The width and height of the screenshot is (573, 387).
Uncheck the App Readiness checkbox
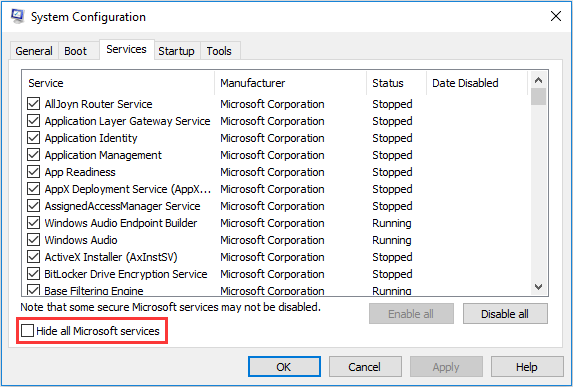coord(34,172)
